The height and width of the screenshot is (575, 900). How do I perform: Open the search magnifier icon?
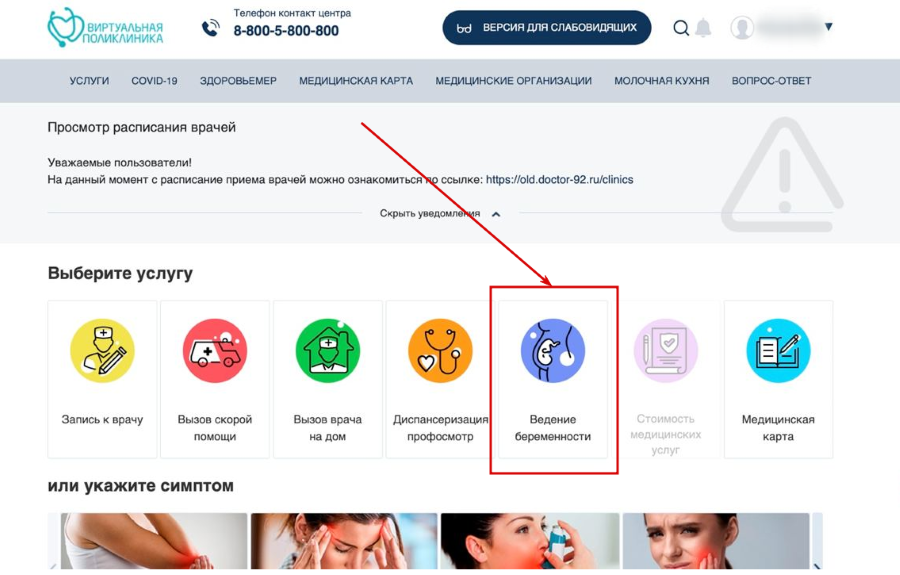click(x=681, y=28)
